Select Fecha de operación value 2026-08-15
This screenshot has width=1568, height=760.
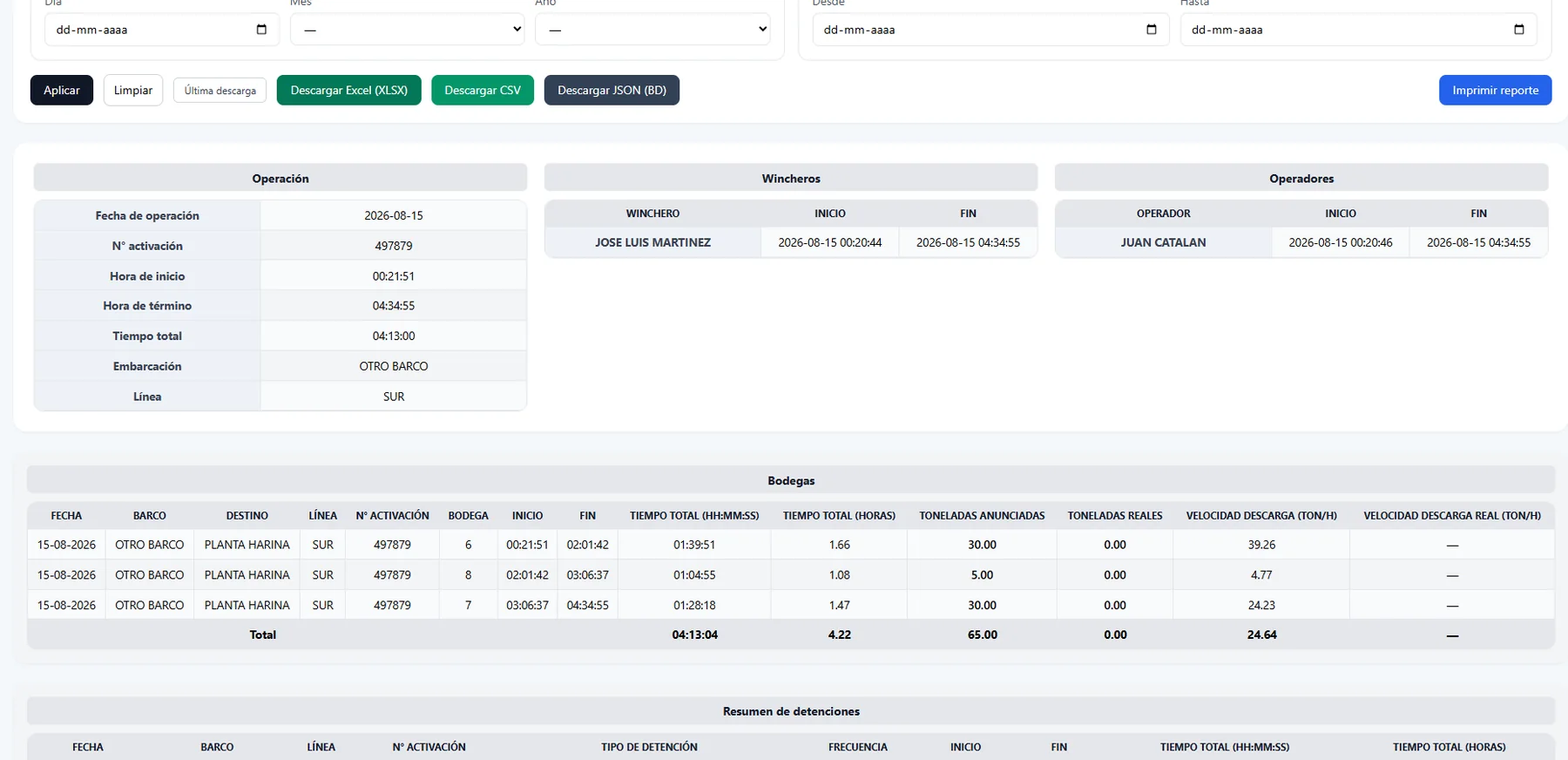pyautogui.click(x=394, y=215)
